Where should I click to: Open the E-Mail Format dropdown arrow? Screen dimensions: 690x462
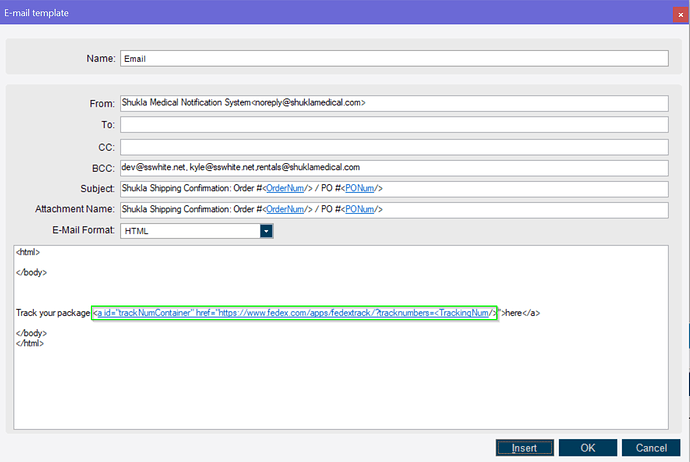[x=266, y=231]
